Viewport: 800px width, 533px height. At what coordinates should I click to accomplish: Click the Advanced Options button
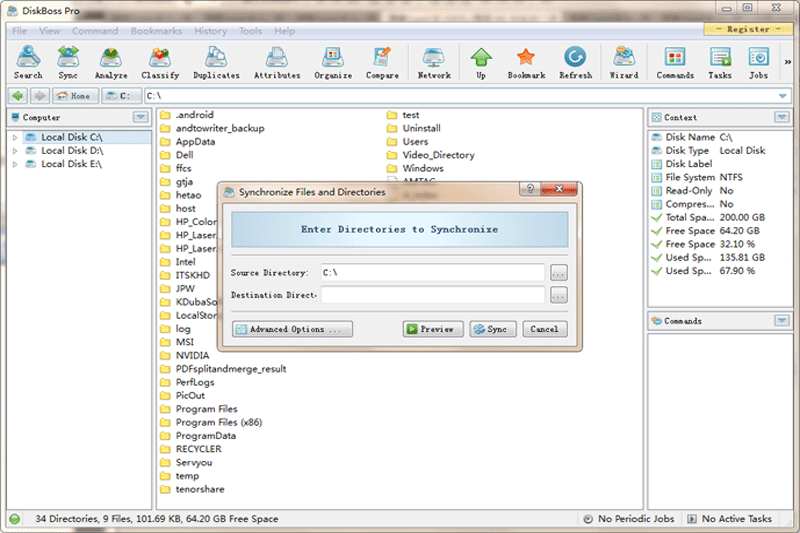pyautogui.click(x=292, y=329)
